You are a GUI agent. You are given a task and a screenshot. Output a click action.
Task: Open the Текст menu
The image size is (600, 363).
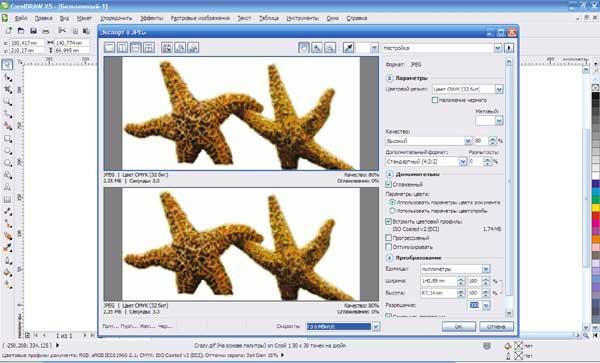(244, 18)
